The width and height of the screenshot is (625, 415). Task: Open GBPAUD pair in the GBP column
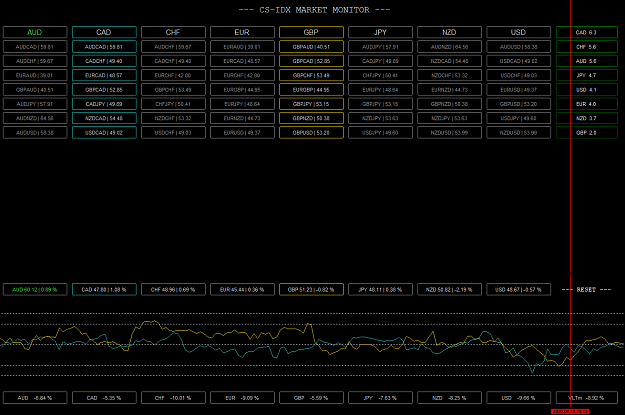311,47
